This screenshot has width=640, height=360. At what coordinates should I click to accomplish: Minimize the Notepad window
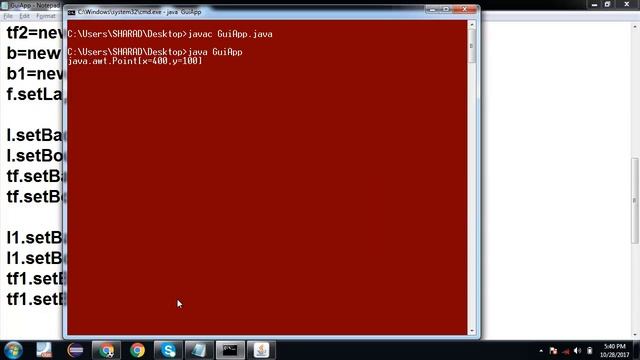tap(594, 4)
